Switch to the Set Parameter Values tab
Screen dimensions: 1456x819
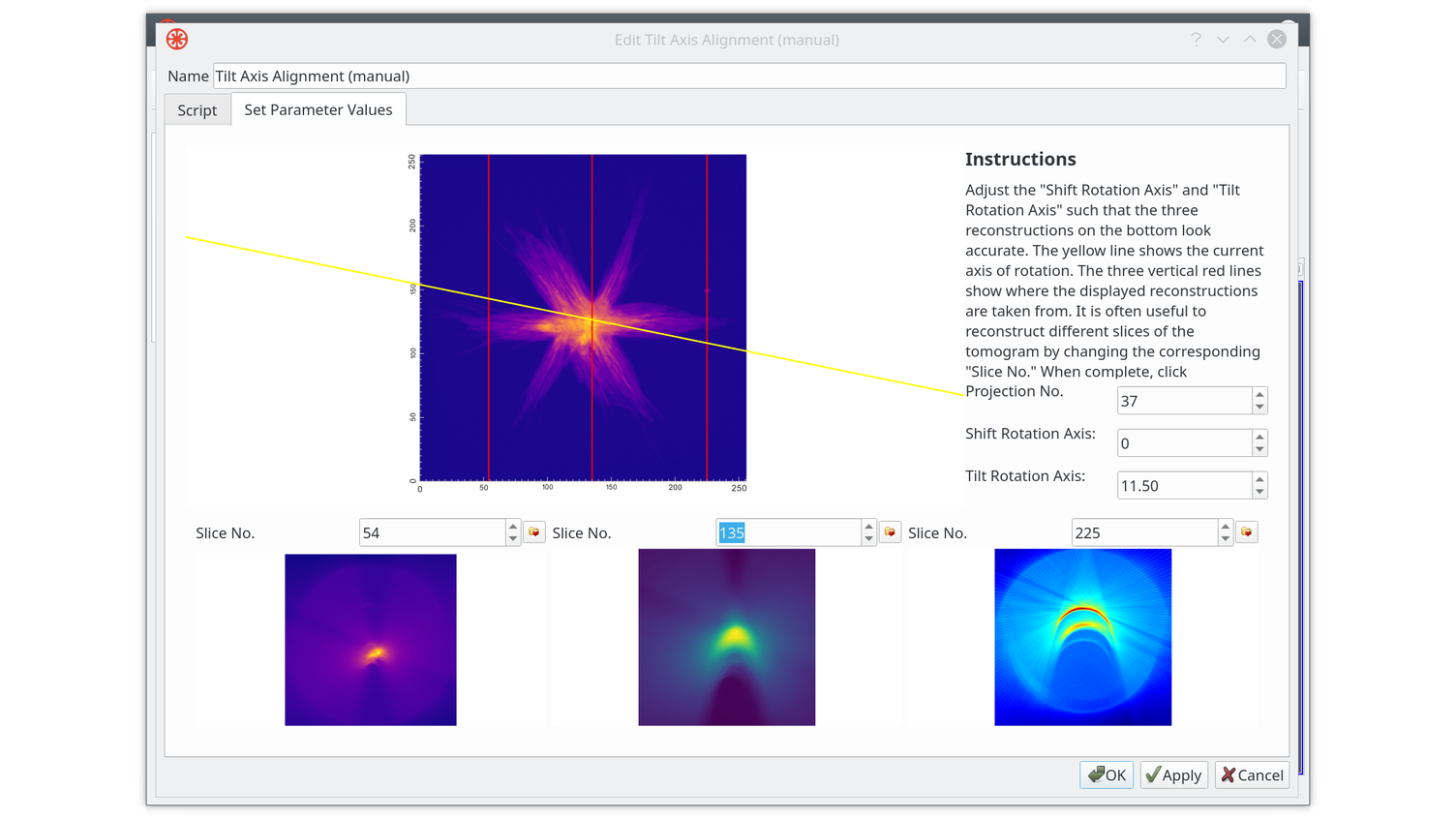(318, 109)
